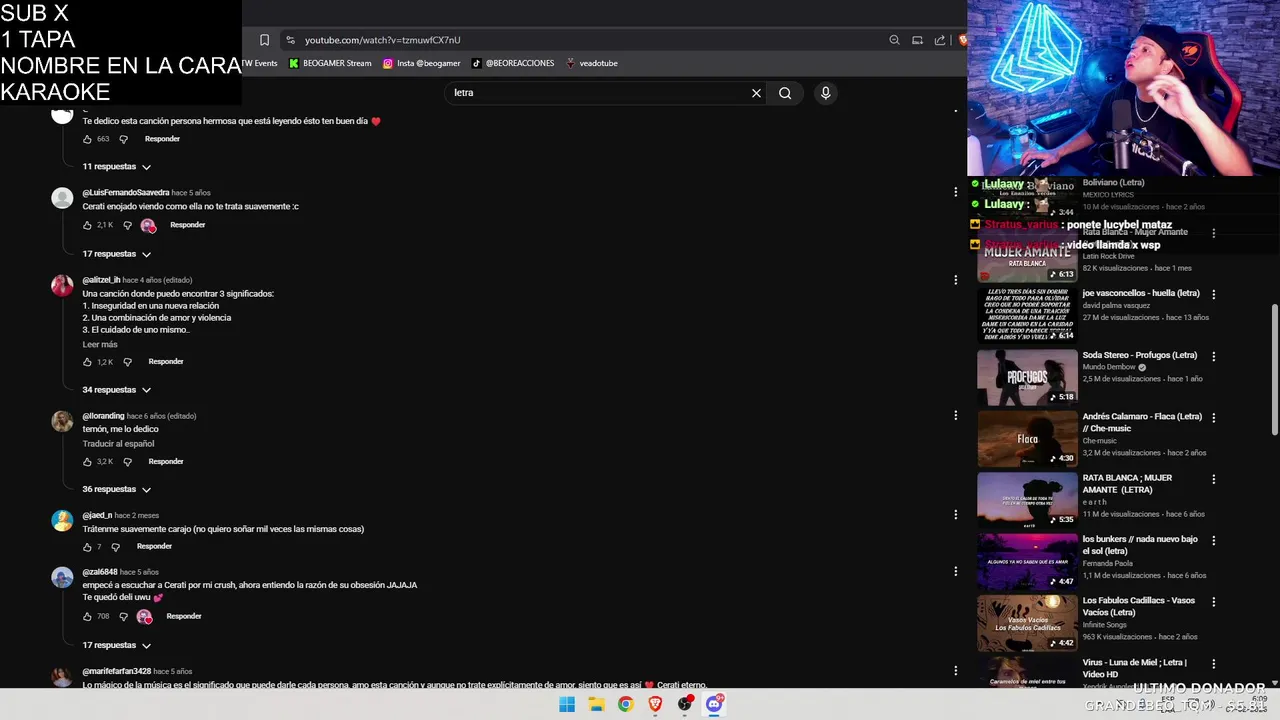
Task: Click the bookmark icon beside the address bar
Action: pyautogui.click(x=264, y=40)
